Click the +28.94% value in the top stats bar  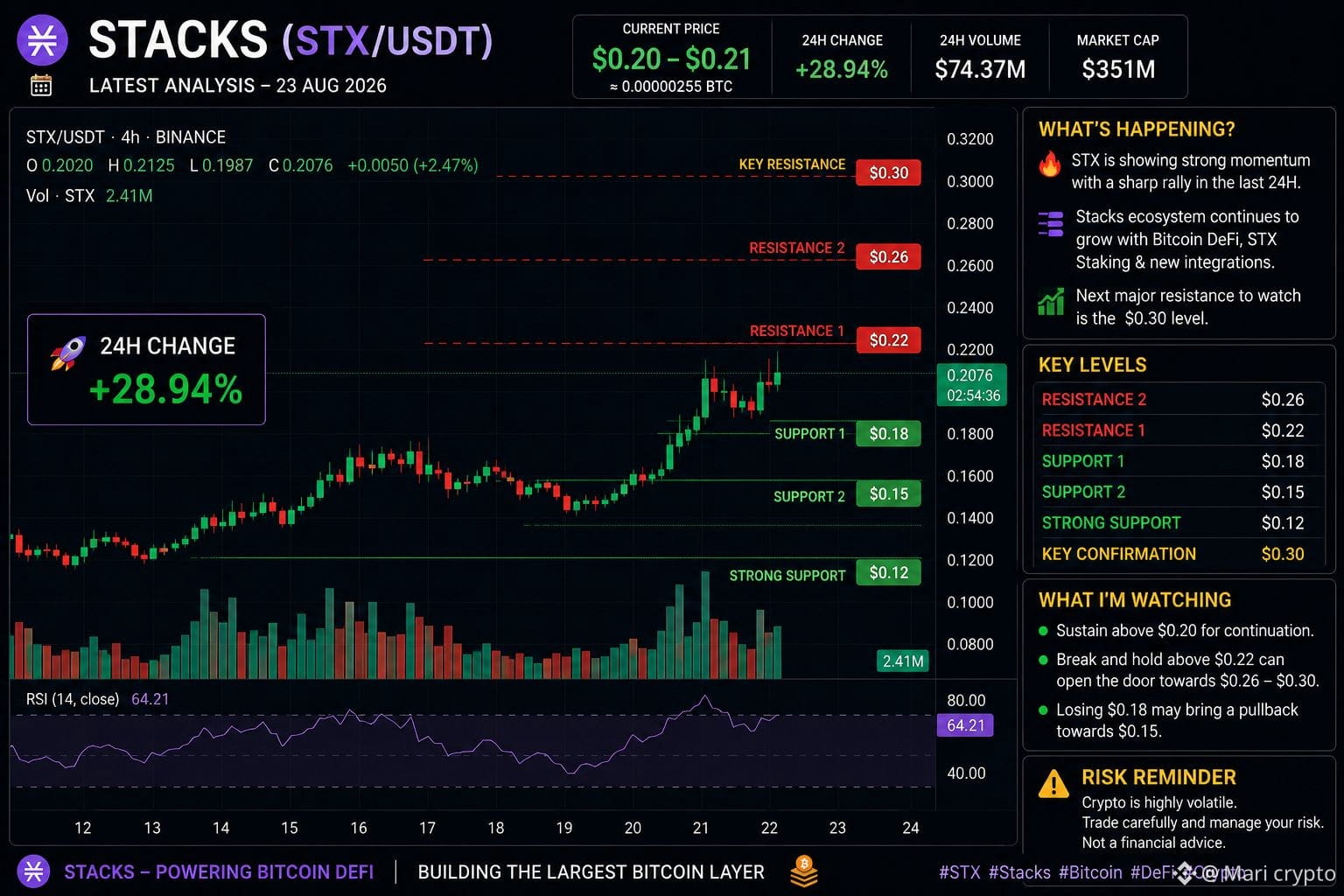(842, 69)
